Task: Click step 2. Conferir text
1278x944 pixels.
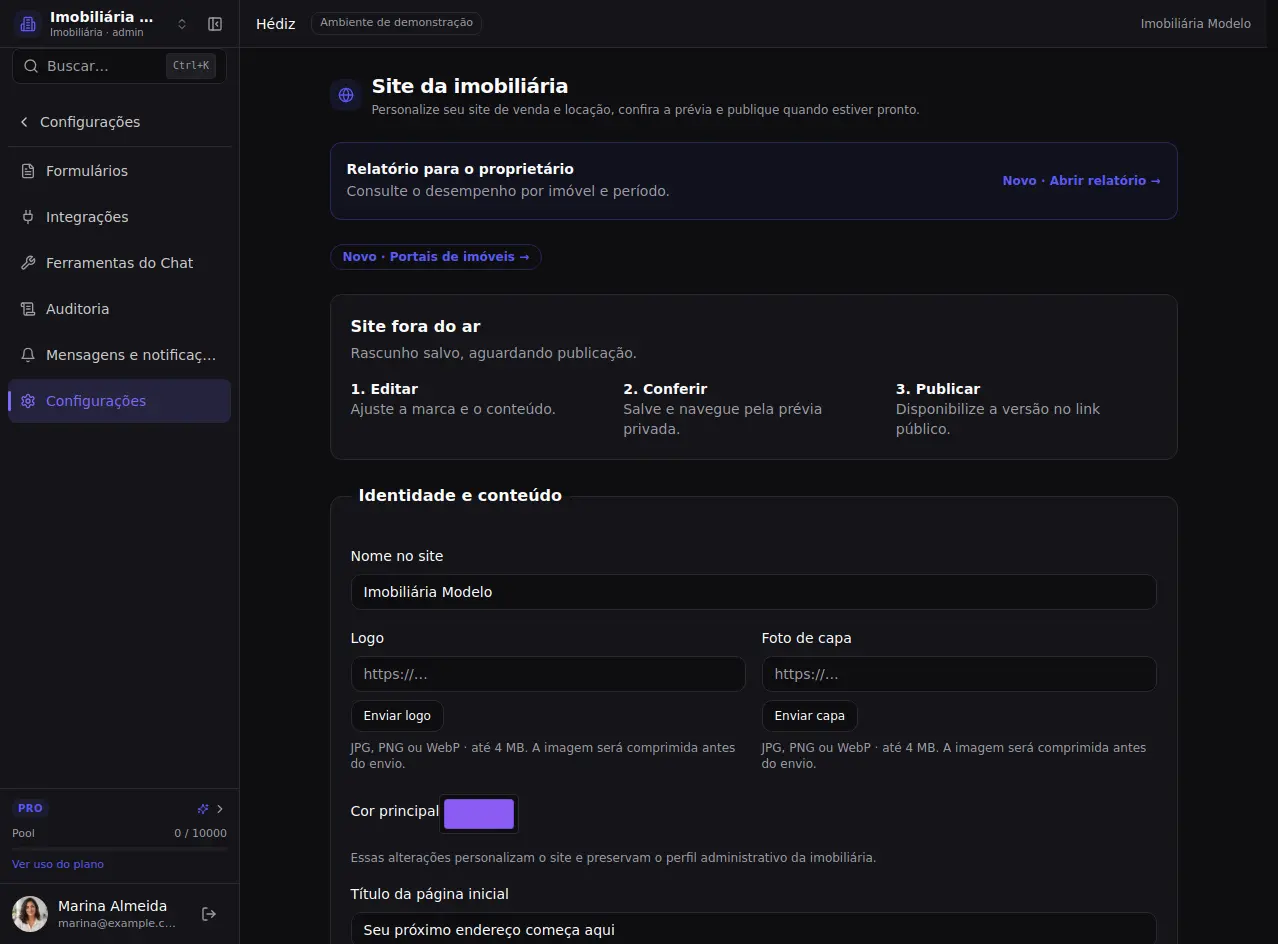Action: pyautogui.click(x=665, y=389)
